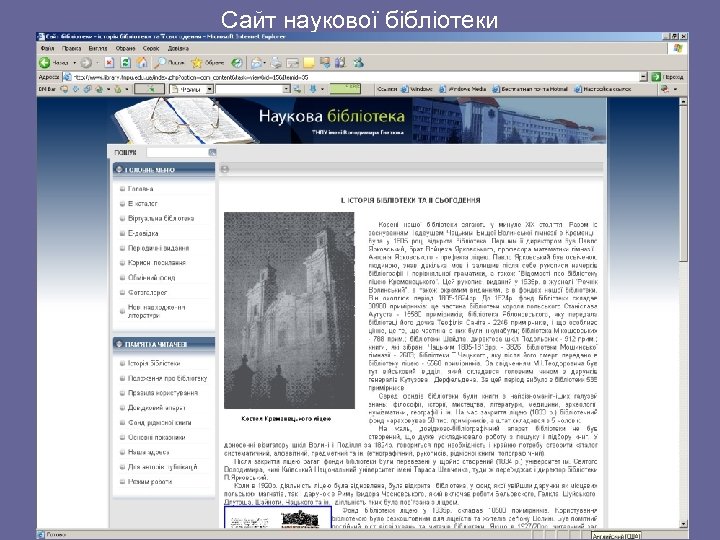This screenshot has width=720, height=540.
Task: Open the Edit (Правка) menu
Action: (x=72, y=48)
